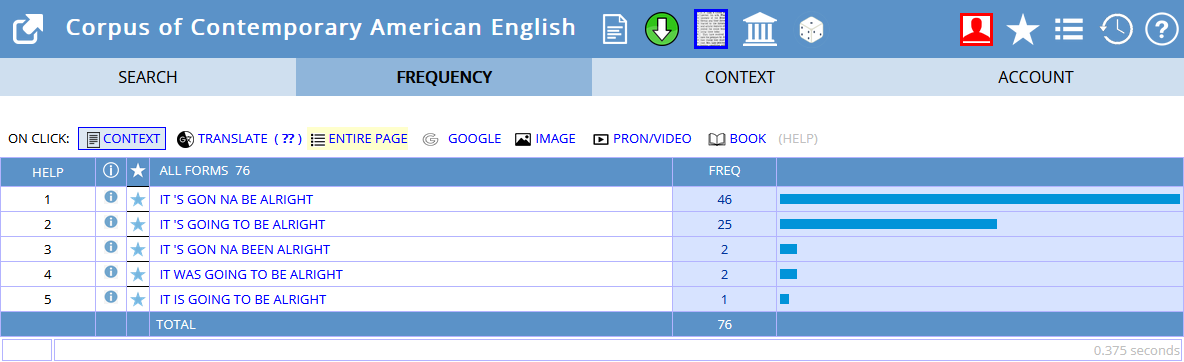
Task: Click frequency value 46
Action: click(724, 200)
